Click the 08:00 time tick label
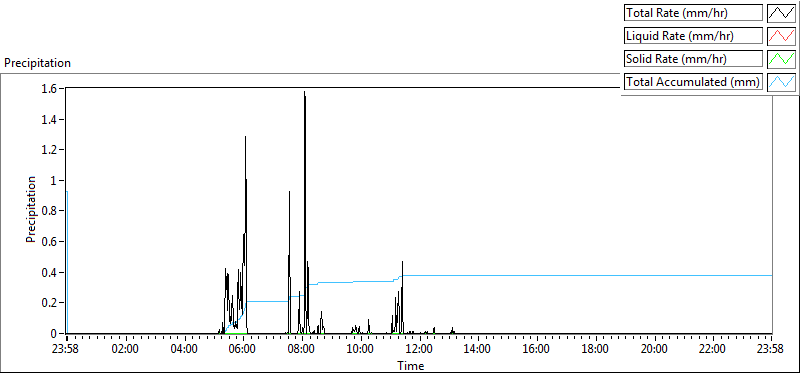Screen dimensions: 800x373 coord(302,350)
